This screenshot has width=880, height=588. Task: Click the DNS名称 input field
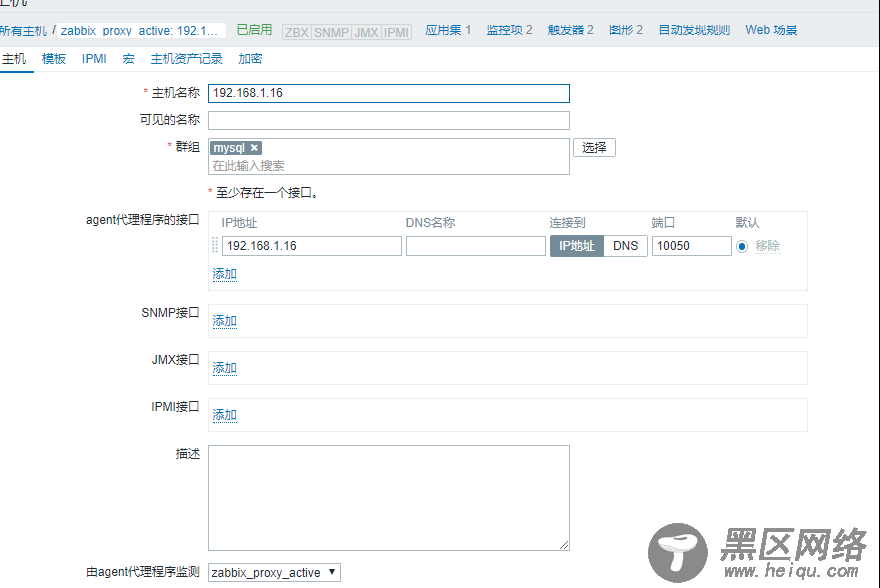pos(476,246)
